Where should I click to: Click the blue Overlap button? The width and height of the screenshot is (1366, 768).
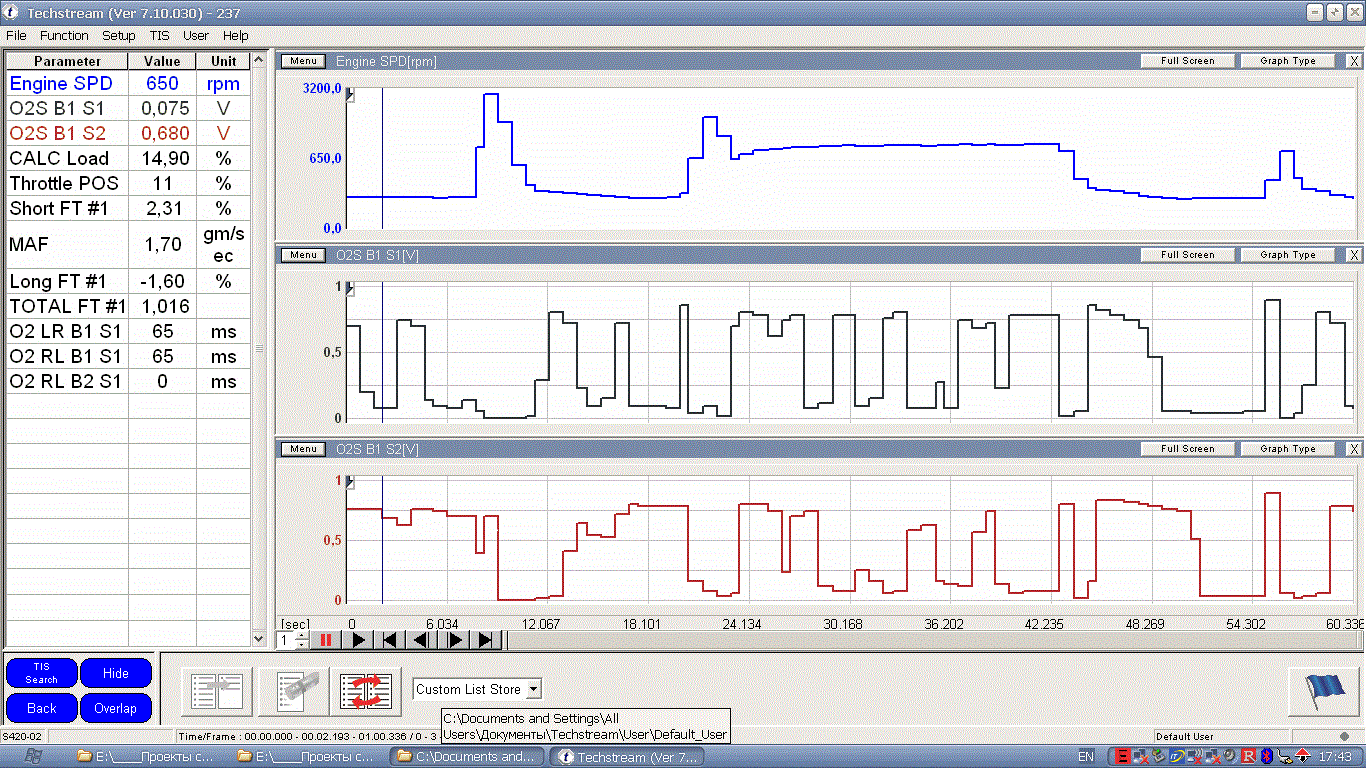coord(115,708)
